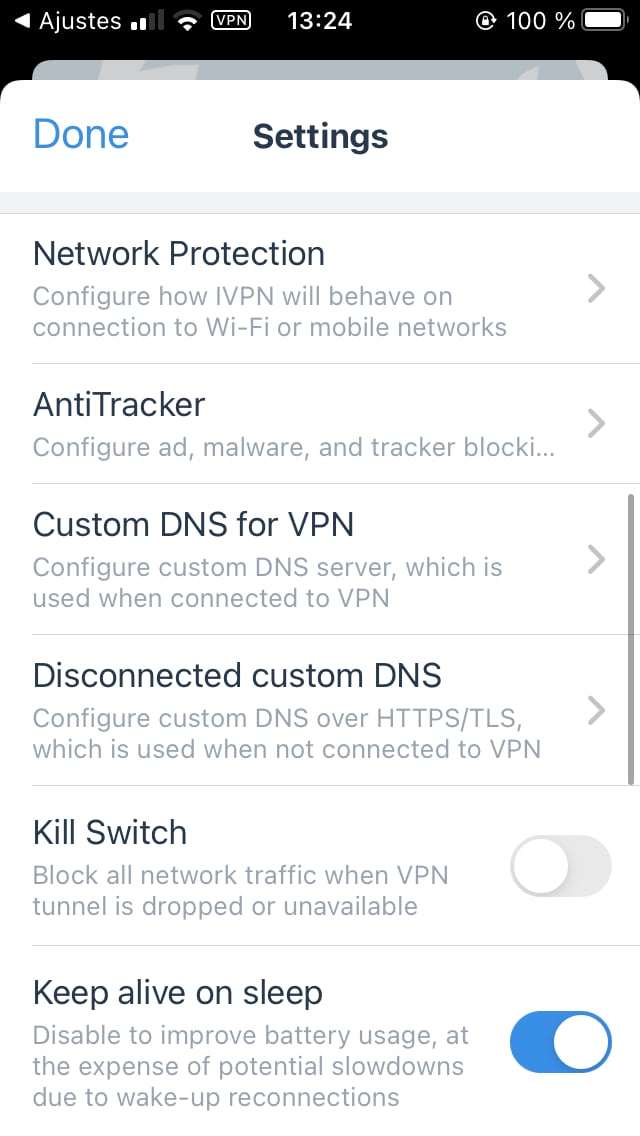
Task: Open AntiTracker using the right-facing chevron
Action: coord(597,424)
